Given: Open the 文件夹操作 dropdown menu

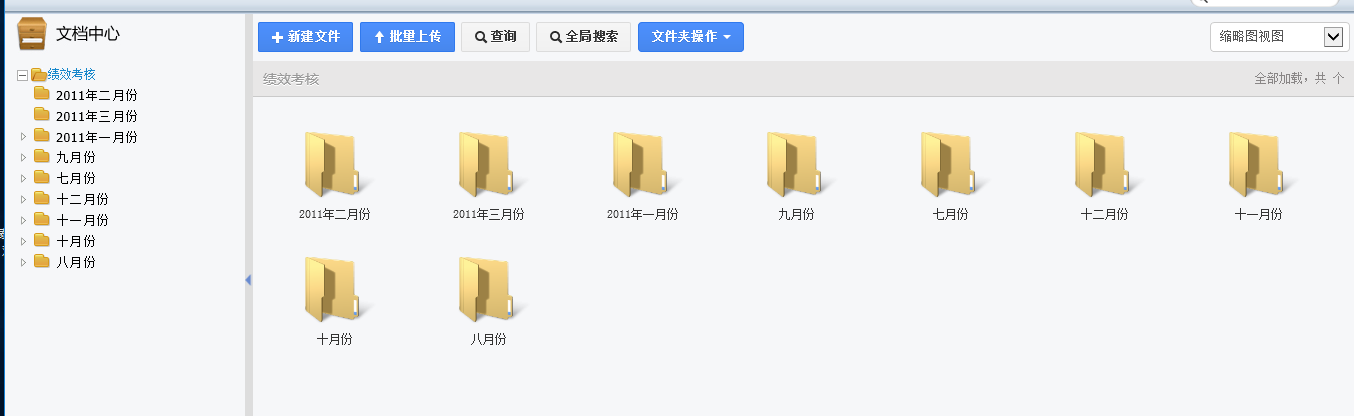Looking at the screenshot, I should point(690,37).
